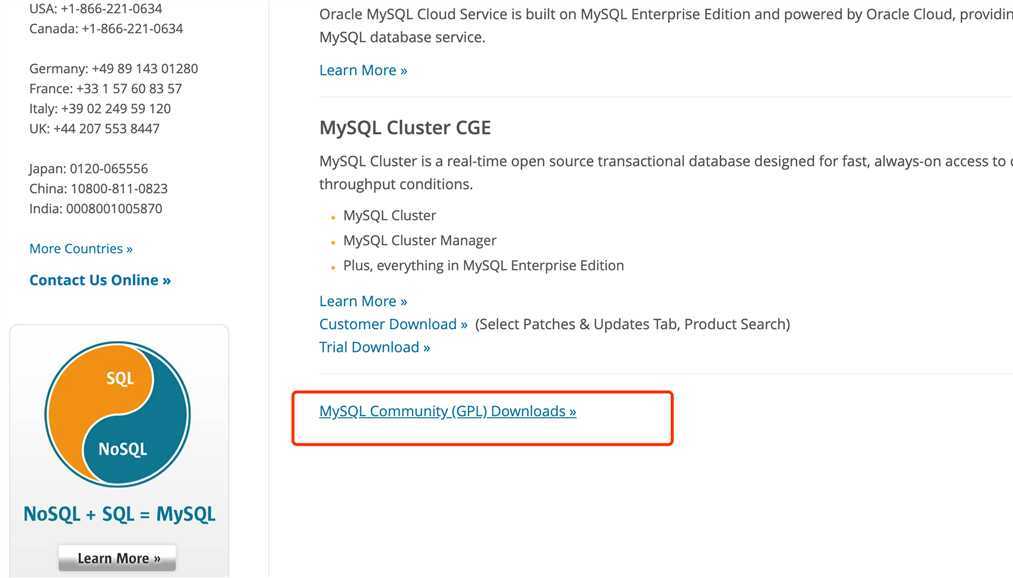Open the More Countries link

81,249
